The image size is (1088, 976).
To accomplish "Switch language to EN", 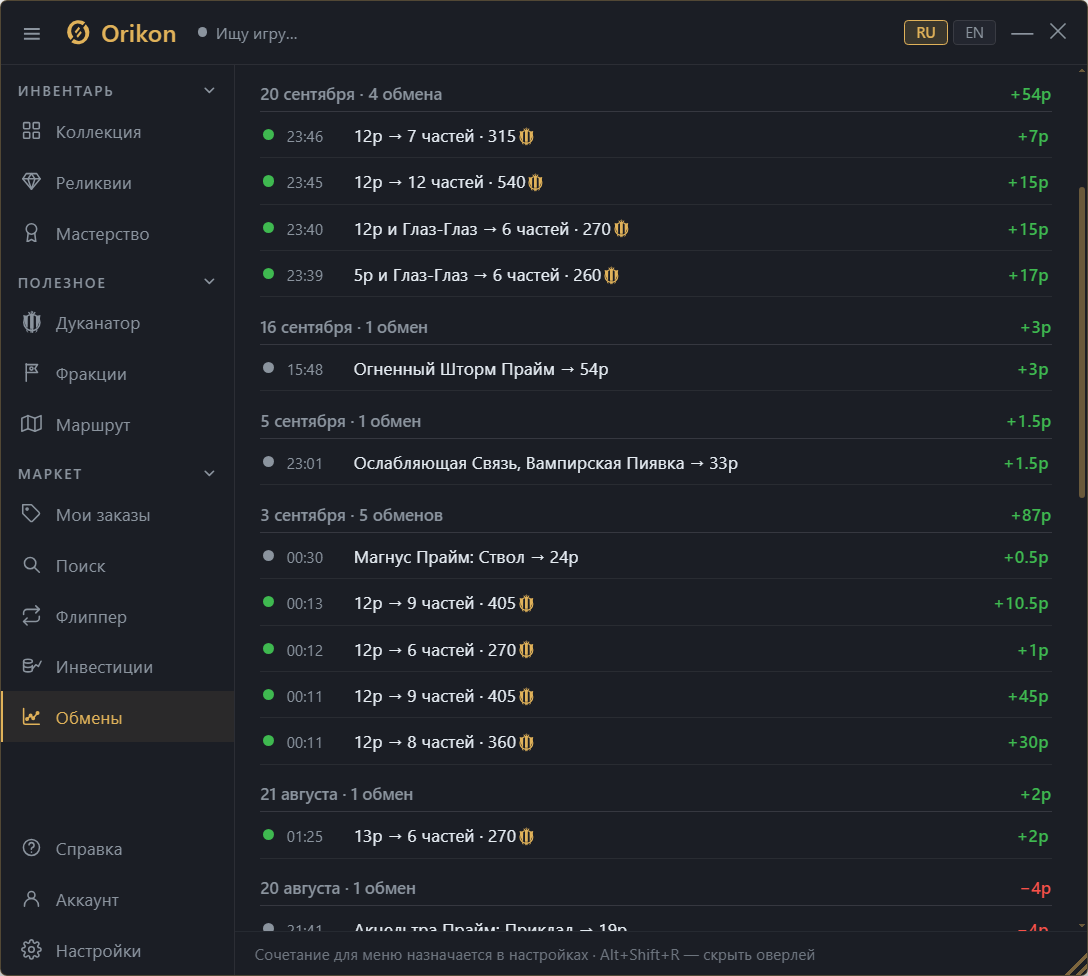I will click(974, 33).
